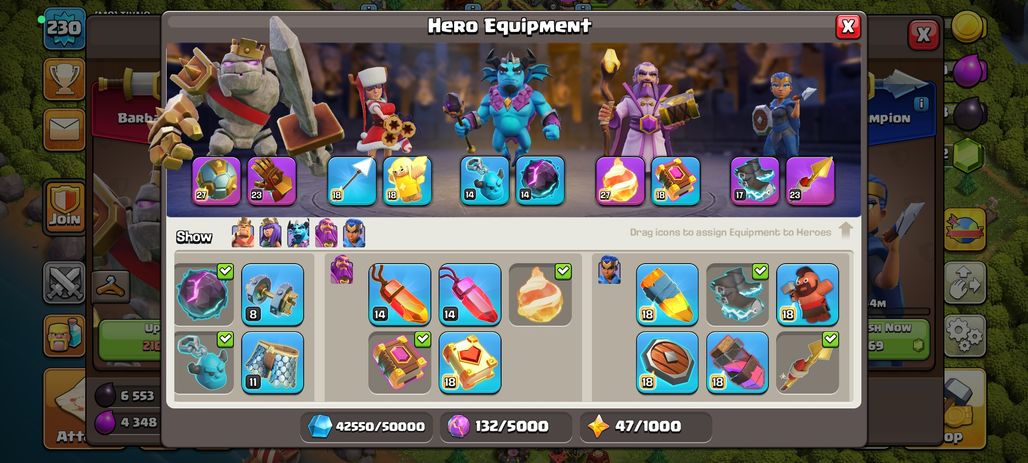
Task: Open Barbarian King's Spiky Ball slot level 27
Action: pos(216,181)
